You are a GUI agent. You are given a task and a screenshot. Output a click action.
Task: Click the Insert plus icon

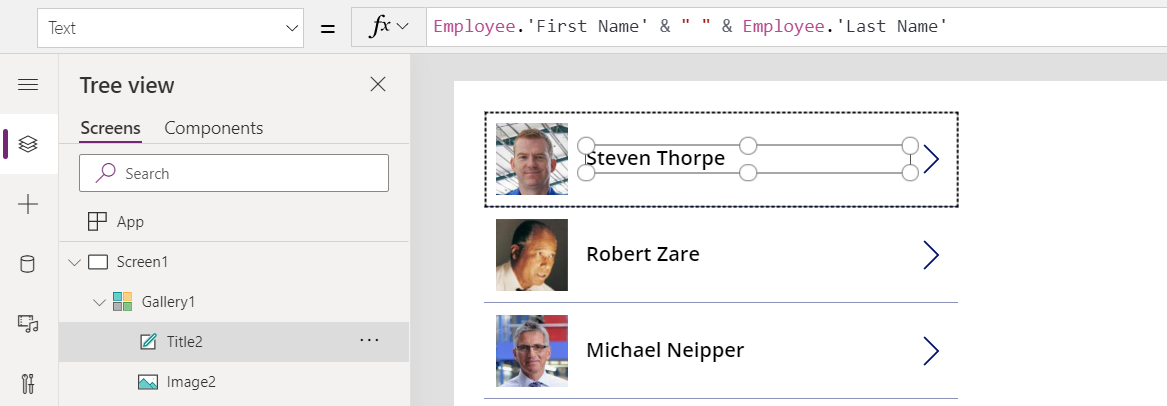pos(28,205)
